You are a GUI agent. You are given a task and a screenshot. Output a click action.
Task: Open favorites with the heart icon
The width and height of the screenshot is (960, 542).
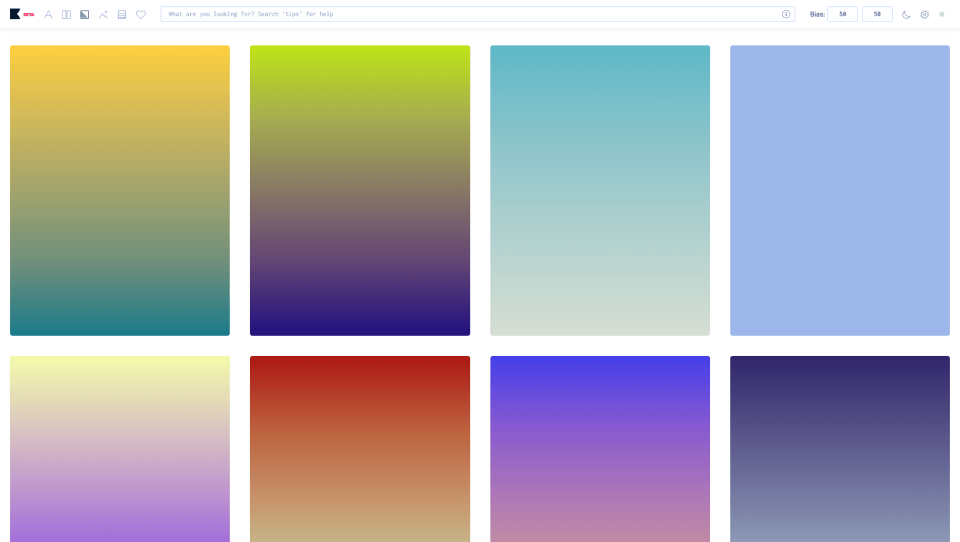click(141, 14)
